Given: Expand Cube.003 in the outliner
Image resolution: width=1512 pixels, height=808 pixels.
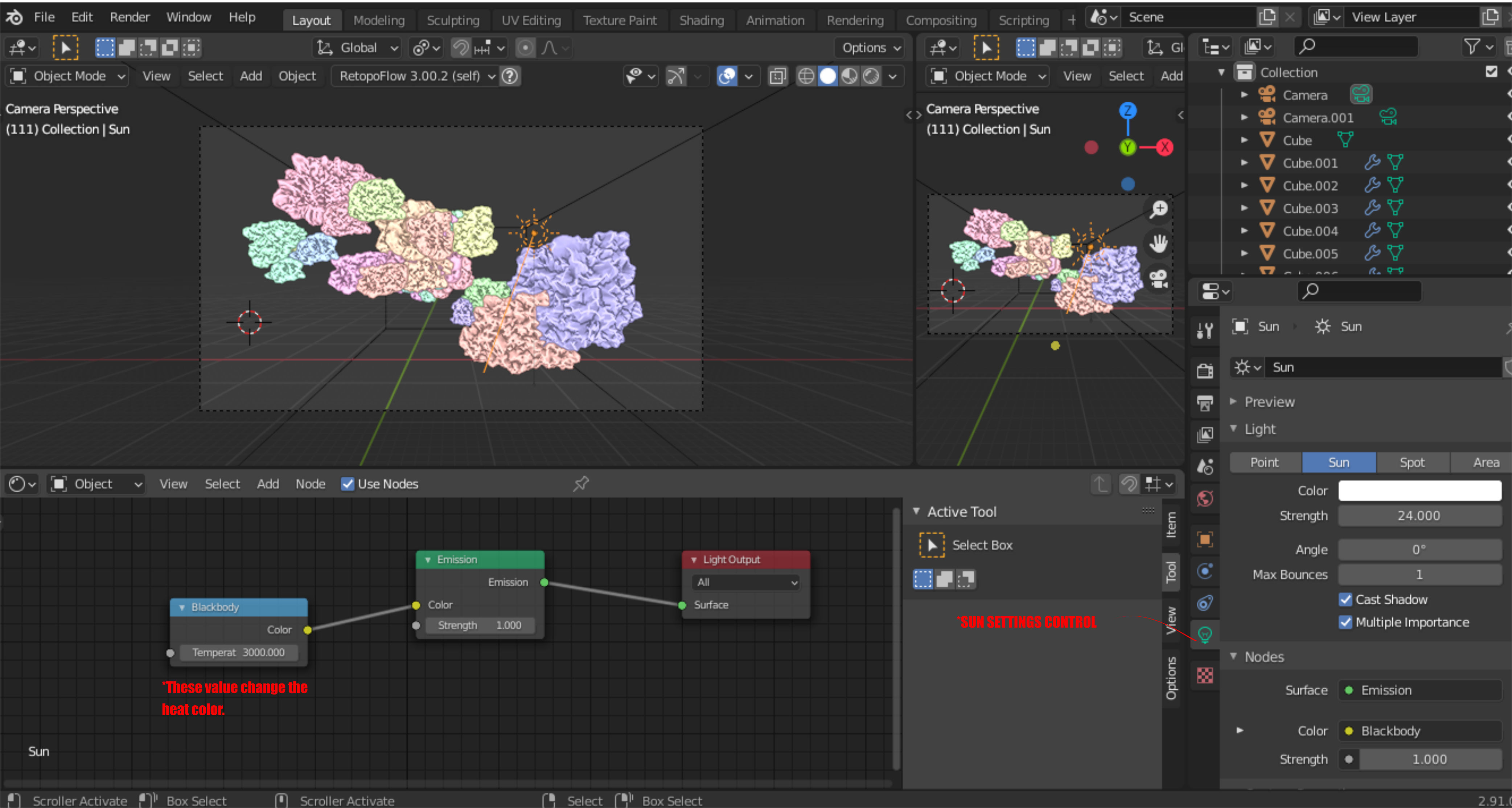Looking at the screenshot, I should click(1244, 208).
